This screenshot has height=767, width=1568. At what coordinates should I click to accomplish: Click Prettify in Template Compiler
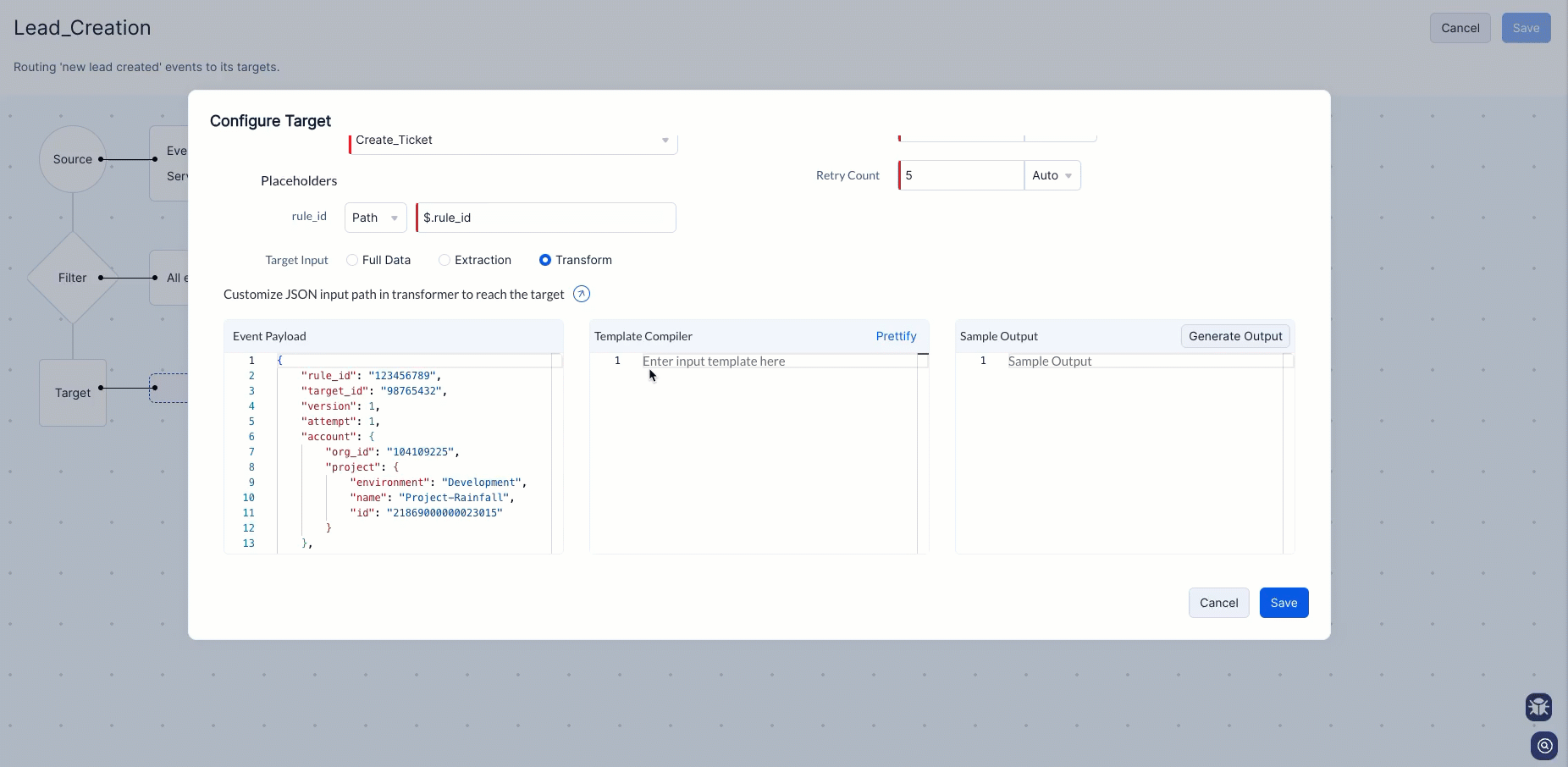coord(896,336)
